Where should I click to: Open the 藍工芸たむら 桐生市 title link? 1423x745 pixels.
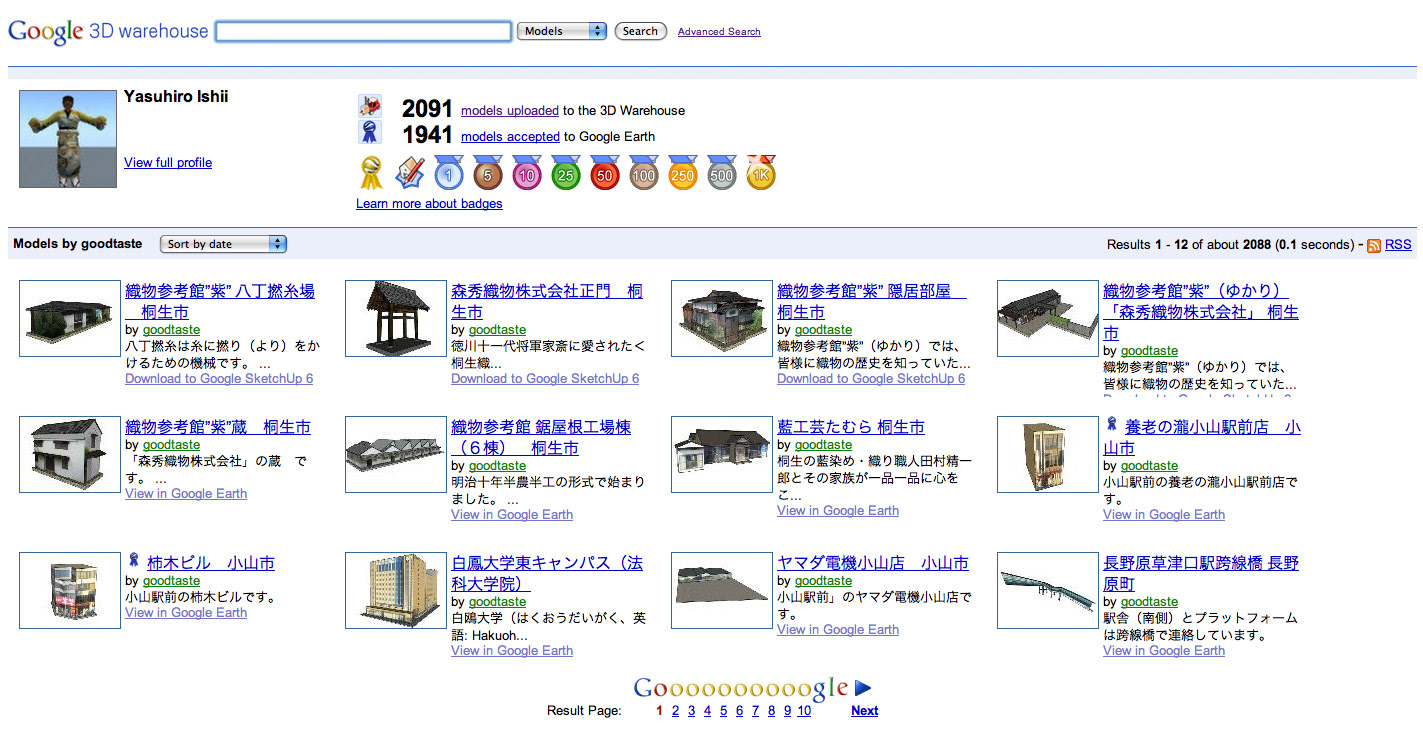pos(851,427)
